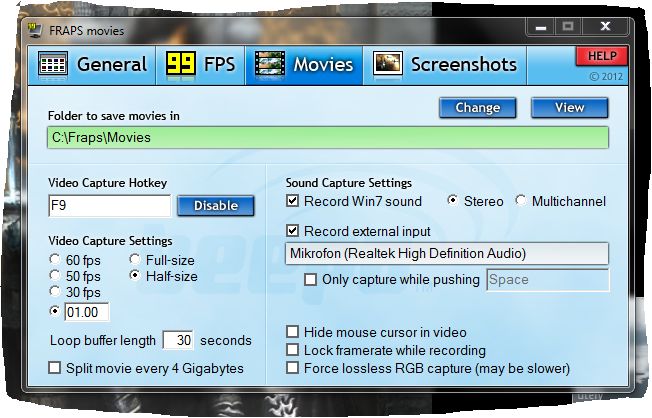This screenshot has width=652, height=418.
Task: Click the Screenshots picture icon
Action: coord(388,64)
